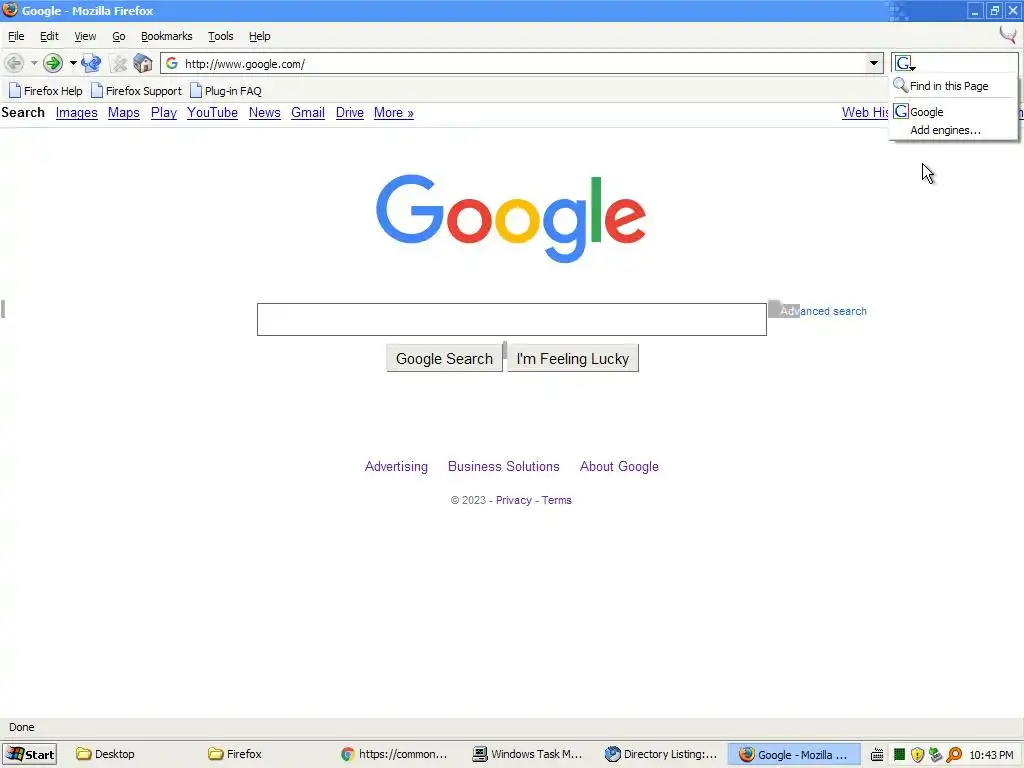Click the Google favicon in address bar
This screenshot has width=1024, height=768.
(x=172, y=63)
